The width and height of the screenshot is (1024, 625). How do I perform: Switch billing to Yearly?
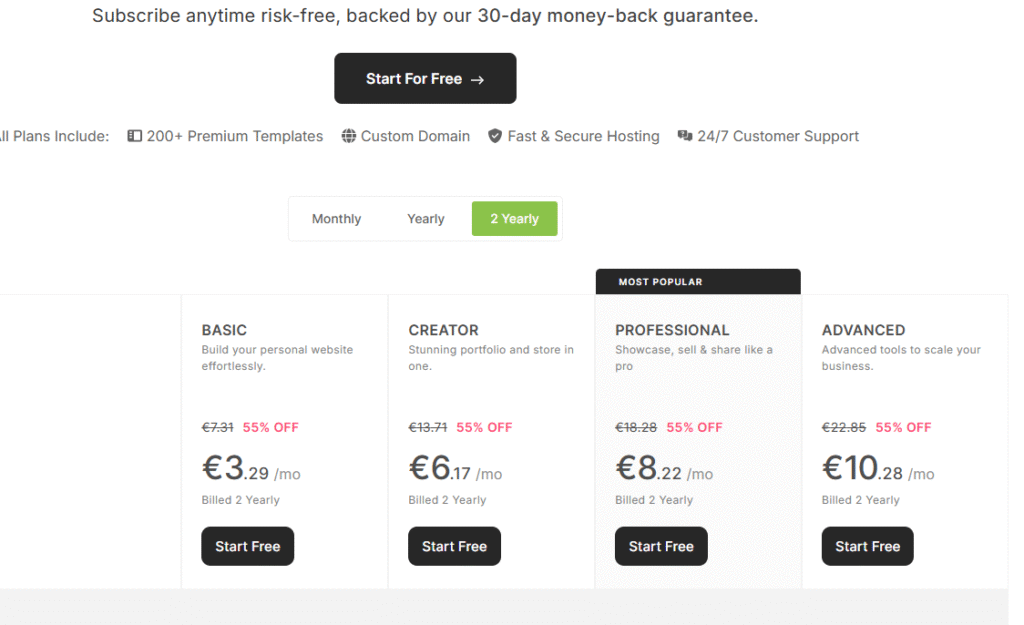[426, 219]
